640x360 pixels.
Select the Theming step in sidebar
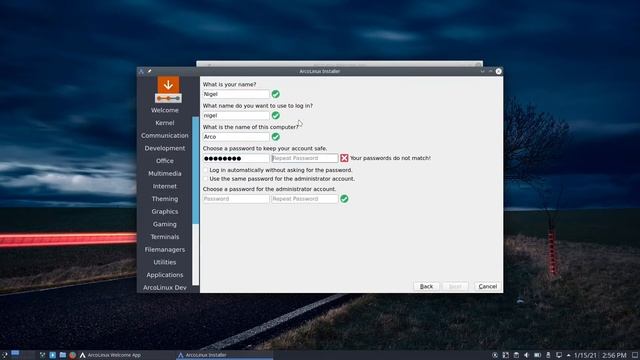[x=164, y=199]
